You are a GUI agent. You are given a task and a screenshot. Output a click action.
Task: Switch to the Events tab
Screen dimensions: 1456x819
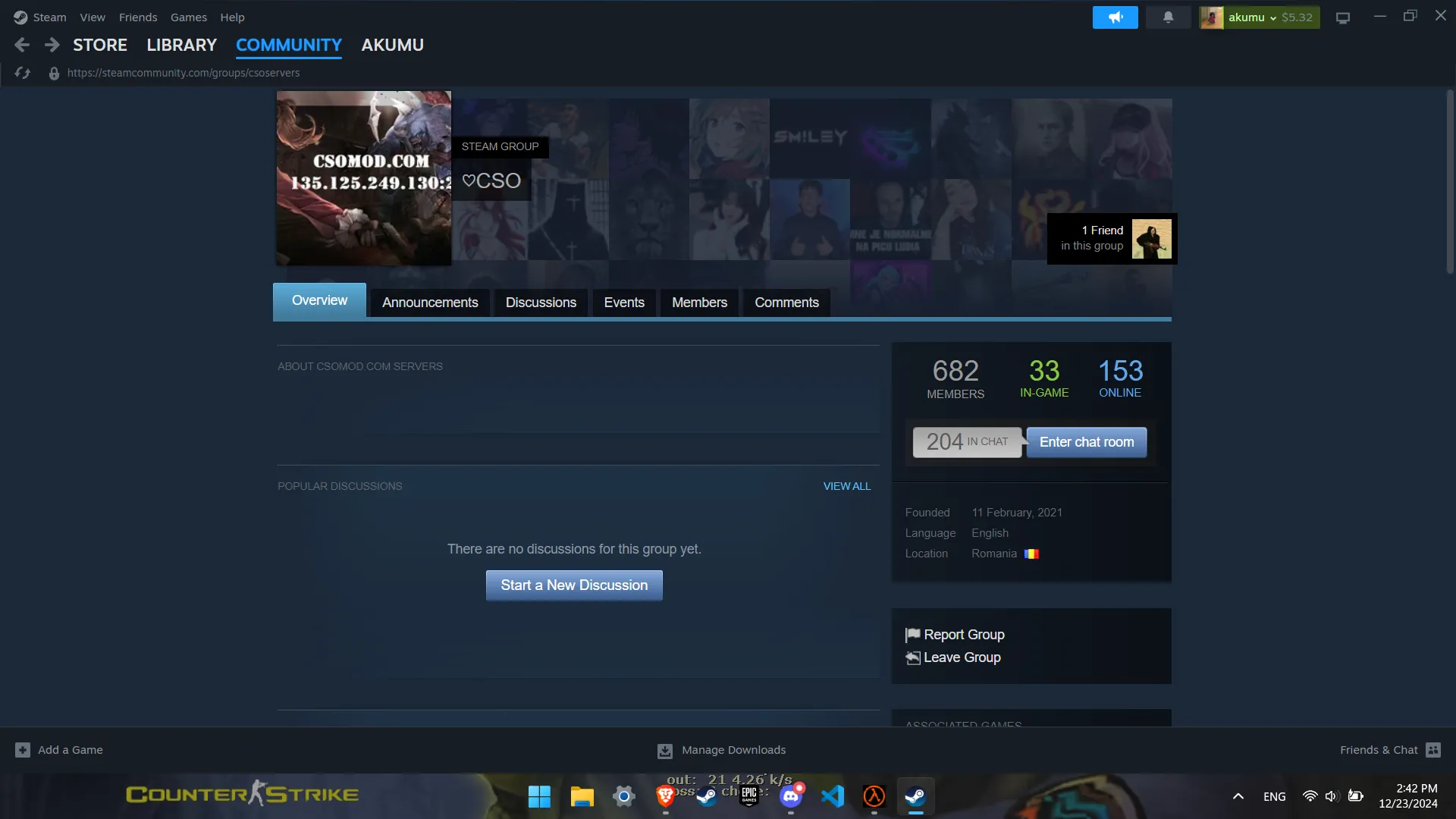coord(624,303)
